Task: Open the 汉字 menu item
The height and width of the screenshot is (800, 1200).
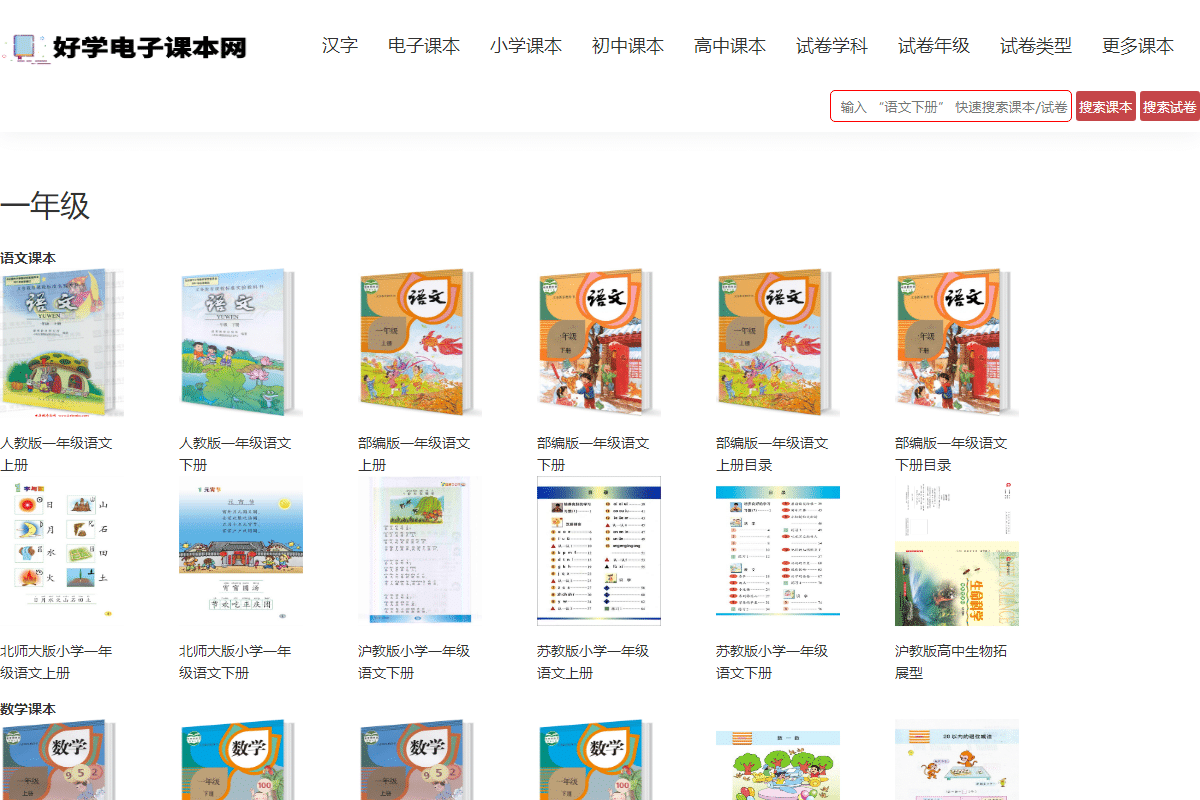Action: tap(340, 46)
